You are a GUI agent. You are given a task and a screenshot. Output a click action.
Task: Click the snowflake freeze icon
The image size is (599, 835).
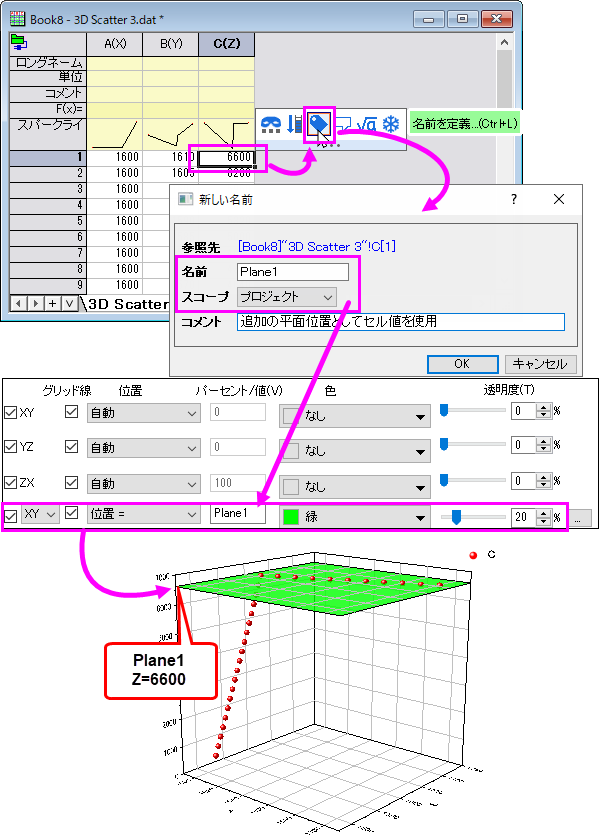[x=391, y=124]
